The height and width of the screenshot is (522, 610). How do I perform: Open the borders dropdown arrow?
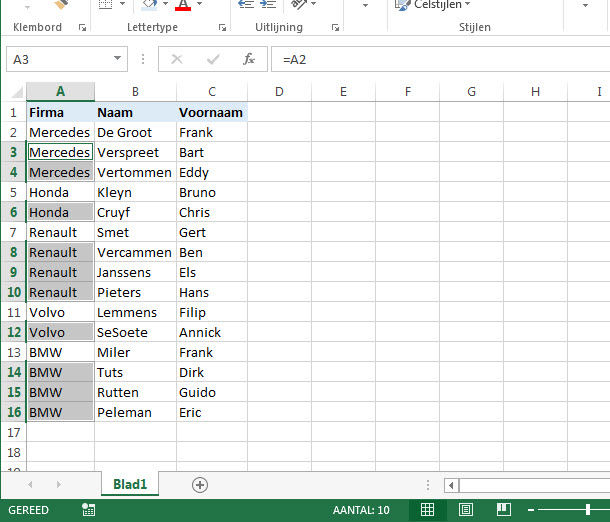coord(123,4)
